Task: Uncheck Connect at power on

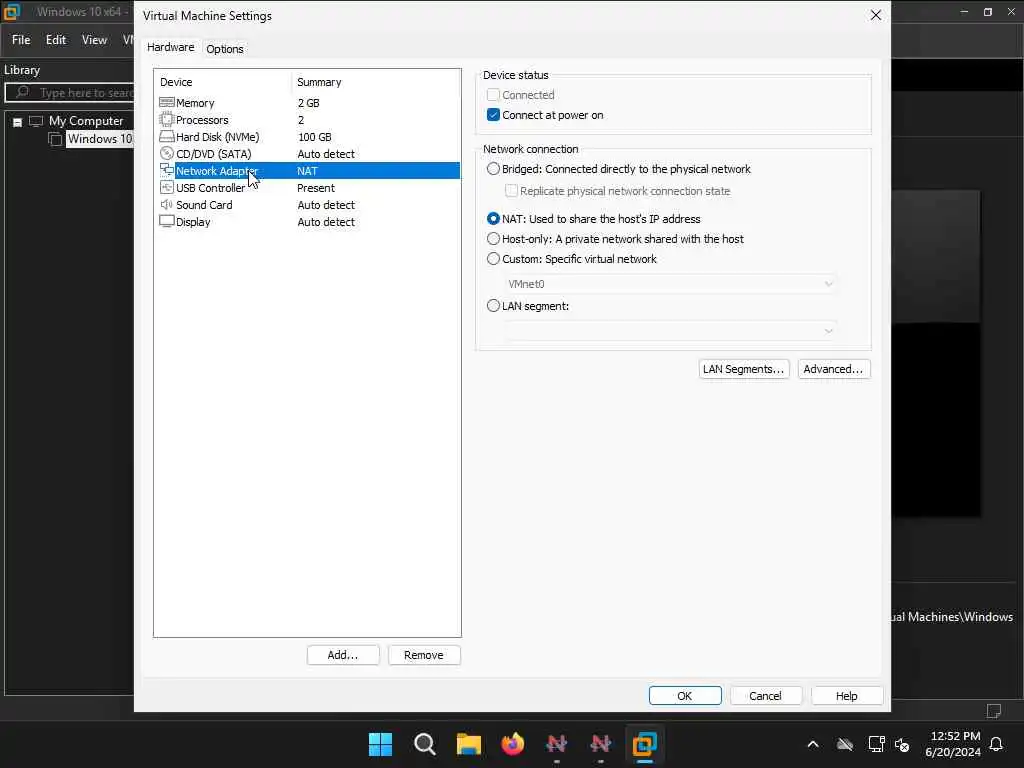Action: pos(493,115)
